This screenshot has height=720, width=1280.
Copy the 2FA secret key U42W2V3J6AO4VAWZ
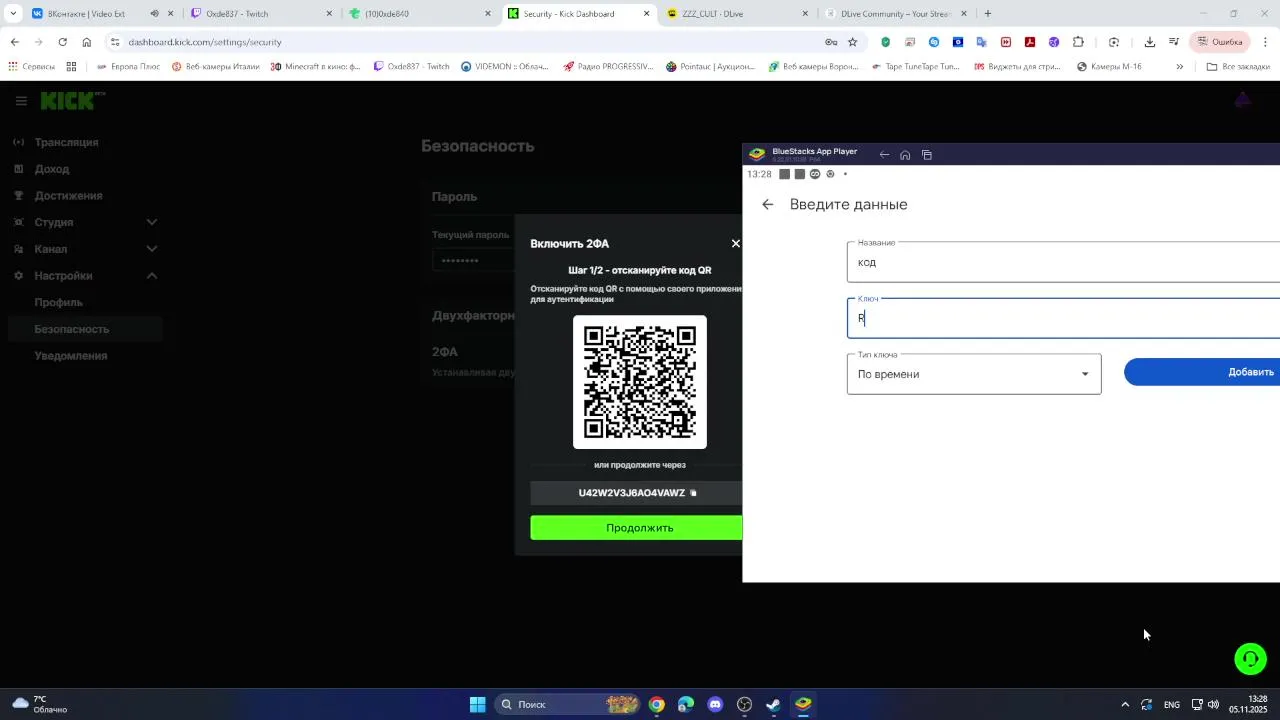[693, 493]
